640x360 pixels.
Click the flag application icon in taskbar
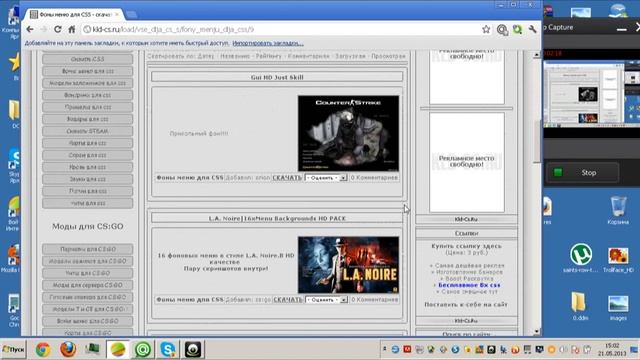click(93, 349)
